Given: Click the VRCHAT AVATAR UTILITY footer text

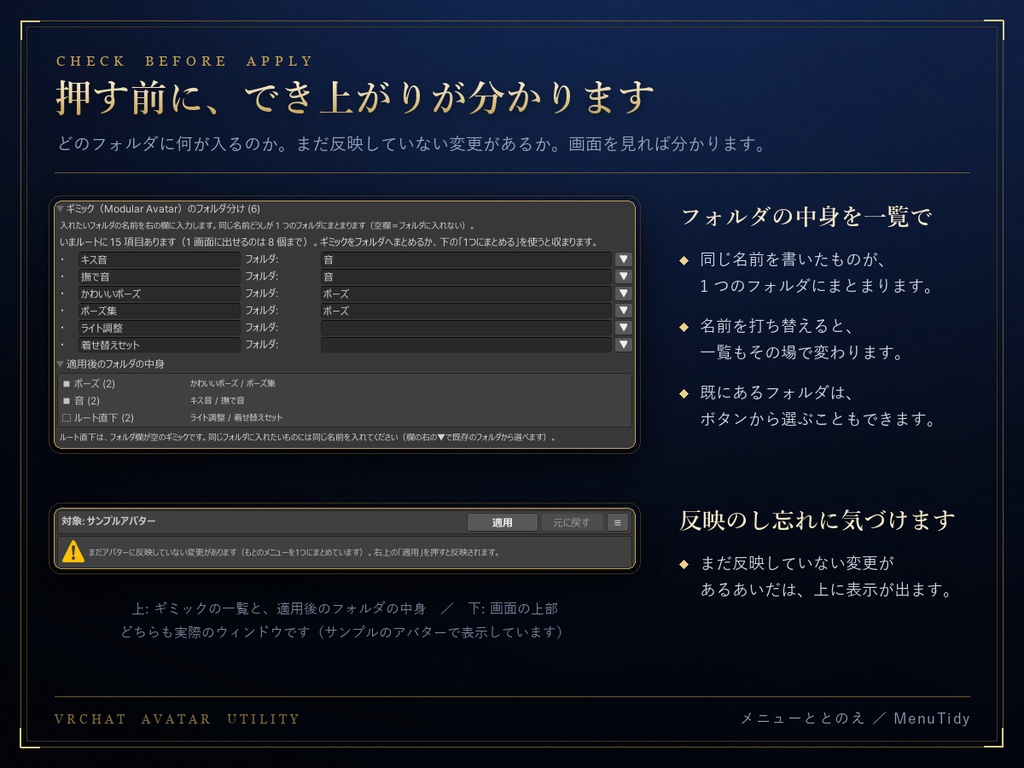Looking at the screenshot, I should coord(177,719).
